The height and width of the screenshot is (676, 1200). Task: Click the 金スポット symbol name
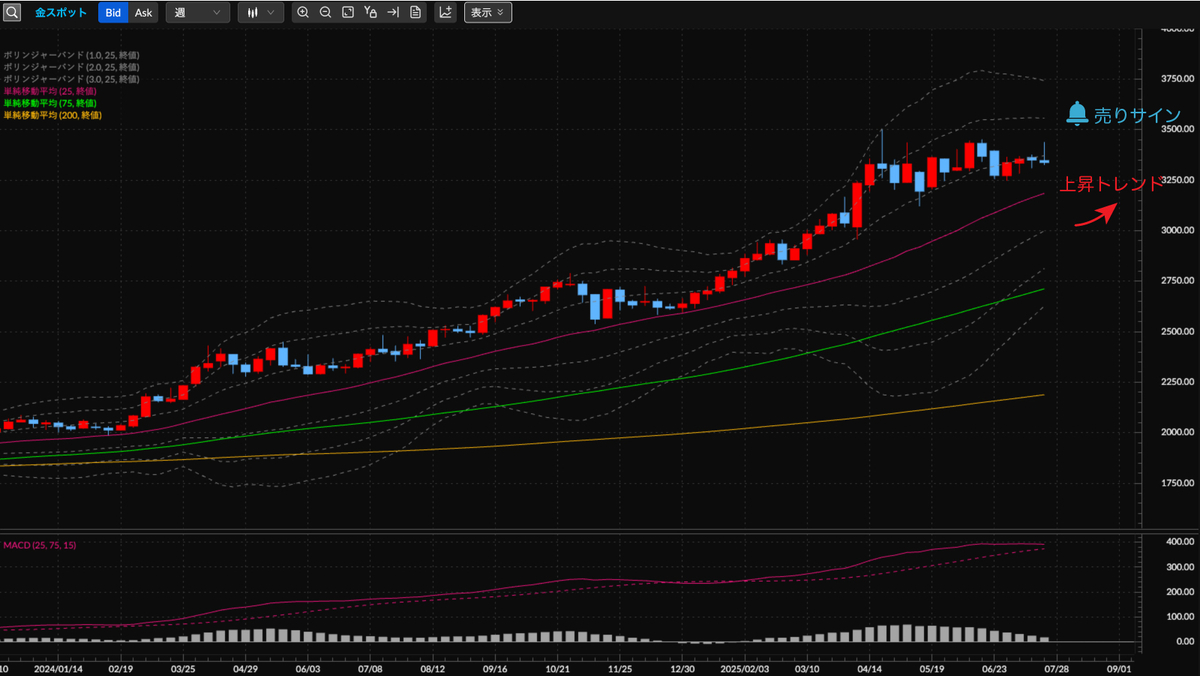(61, 13)
